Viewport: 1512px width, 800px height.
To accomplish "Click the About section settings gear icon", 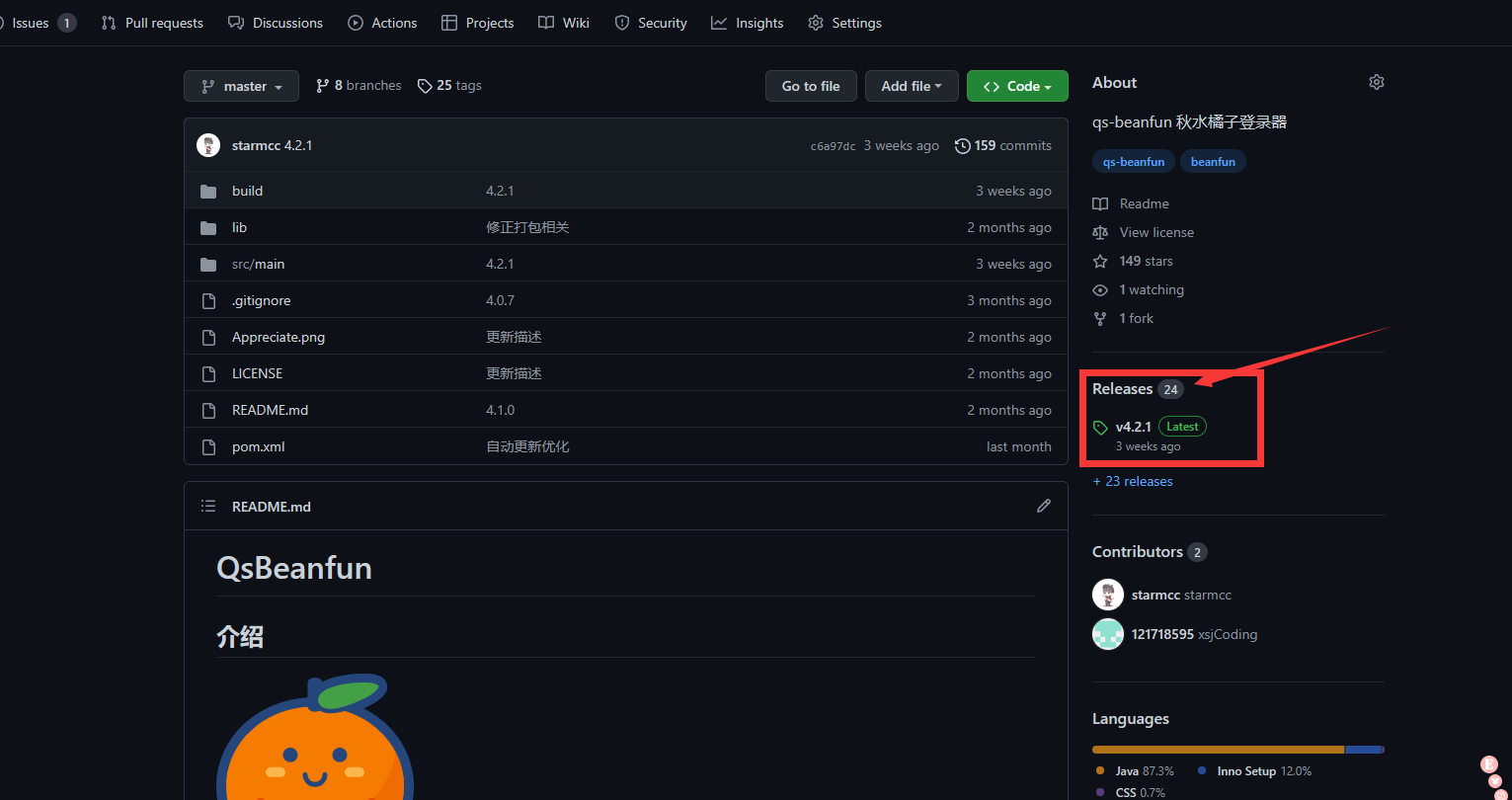I will [1376, 82].
